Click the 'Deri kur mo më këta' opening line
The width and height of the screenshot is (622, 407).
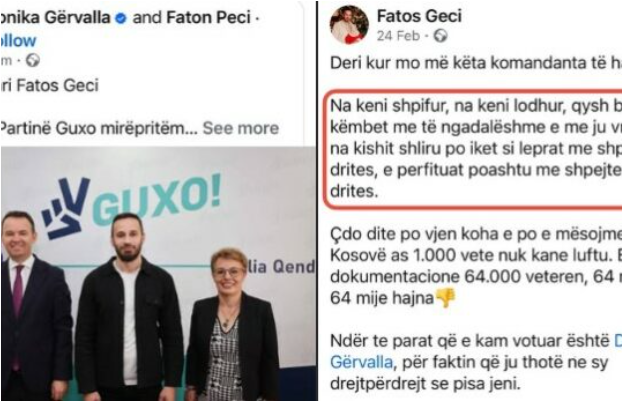476,63
